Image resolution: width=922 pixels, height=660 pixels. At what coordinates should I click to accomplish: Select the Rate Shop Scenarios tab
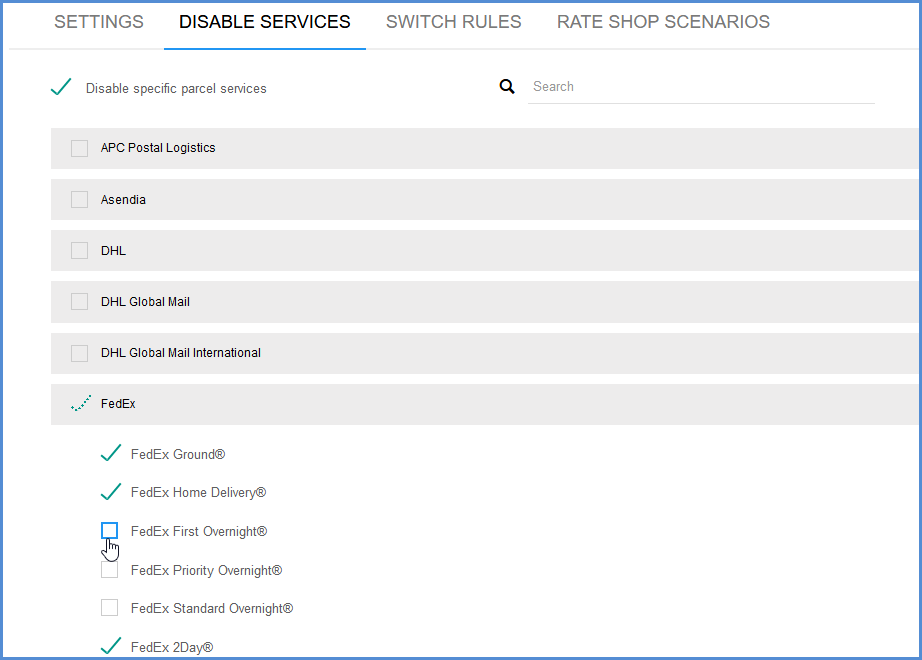pyautogui.click(x=663, y=21)
